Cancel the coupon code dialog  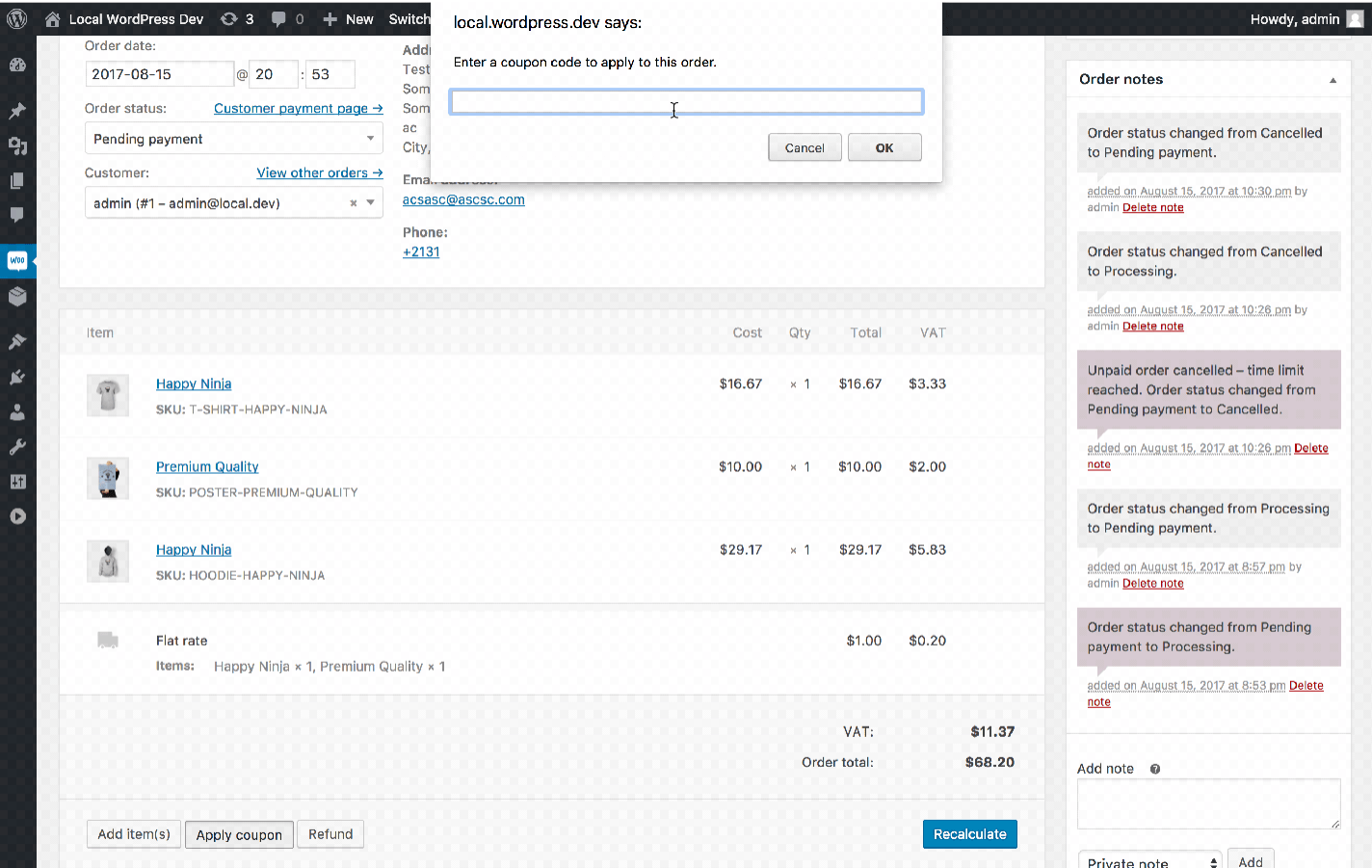tap(805, 147)
